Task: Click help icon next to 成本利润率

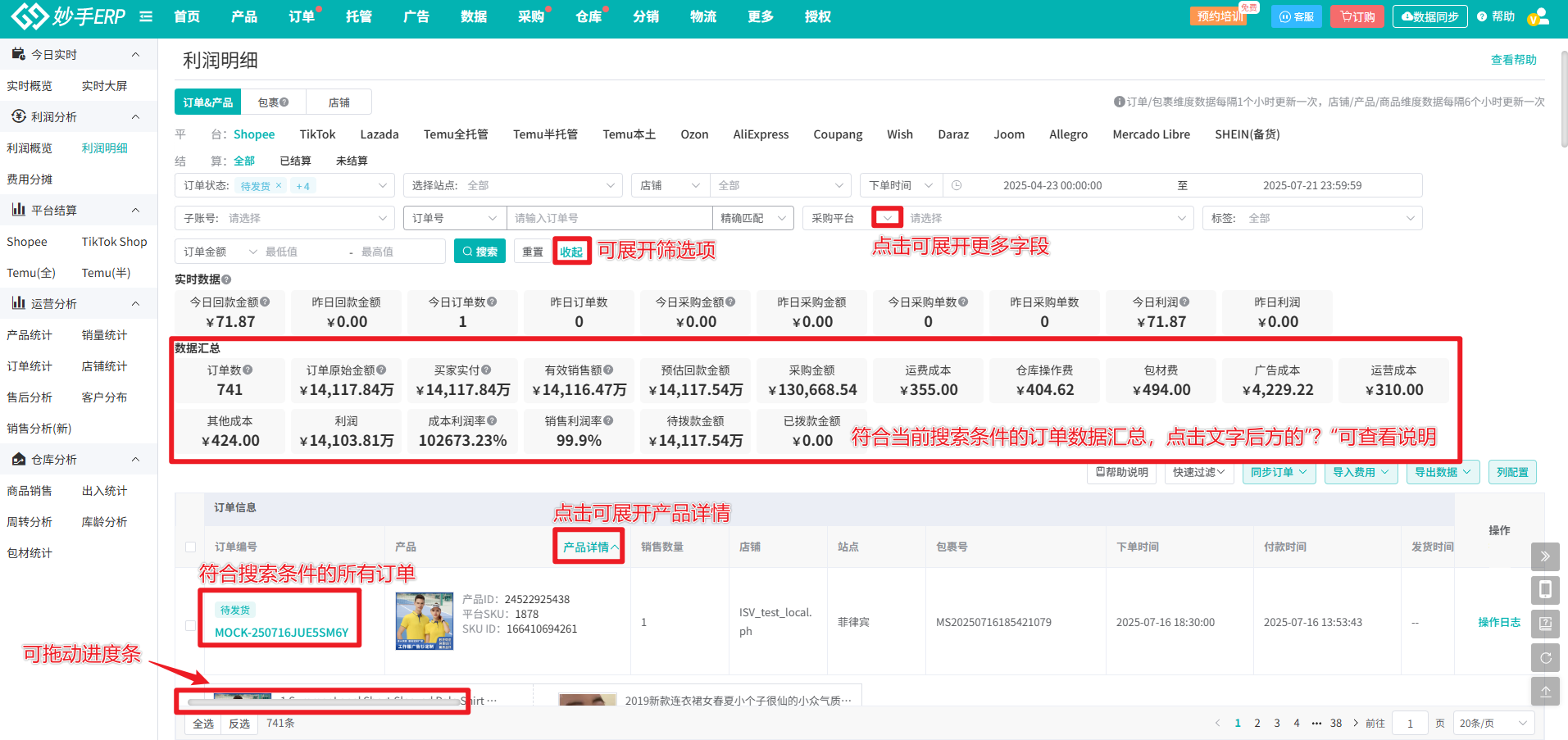Action: click(x=492, y=421)
